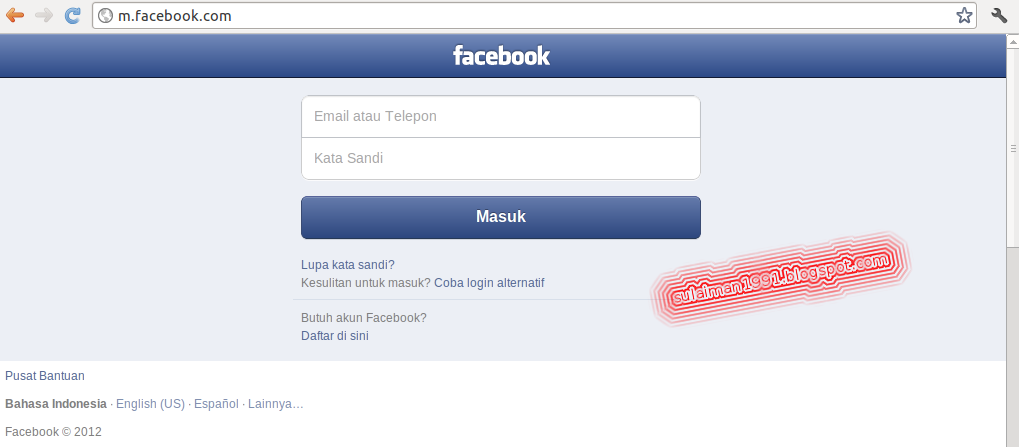Click the browser back arrow
The image size is (1019, 447).
tap(14, 15)
